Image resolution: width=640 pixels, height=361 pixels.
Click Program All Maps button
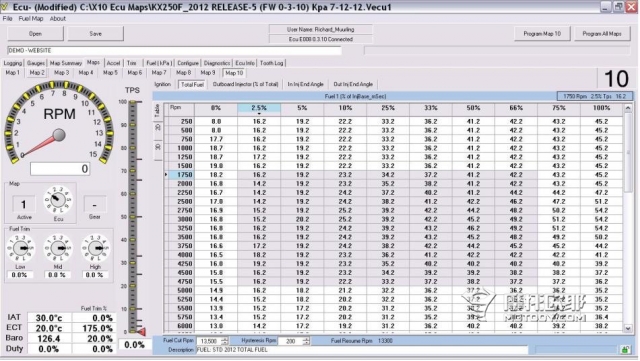click(602, 34)
